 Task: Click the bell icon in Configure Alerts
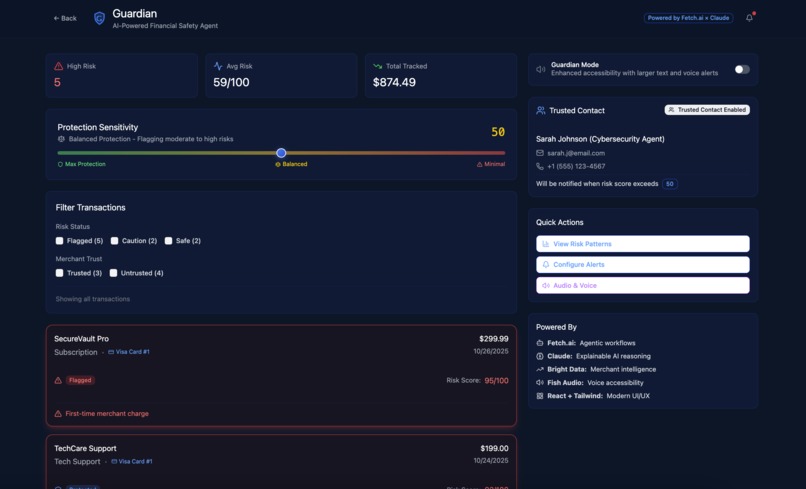coord(546,264)
